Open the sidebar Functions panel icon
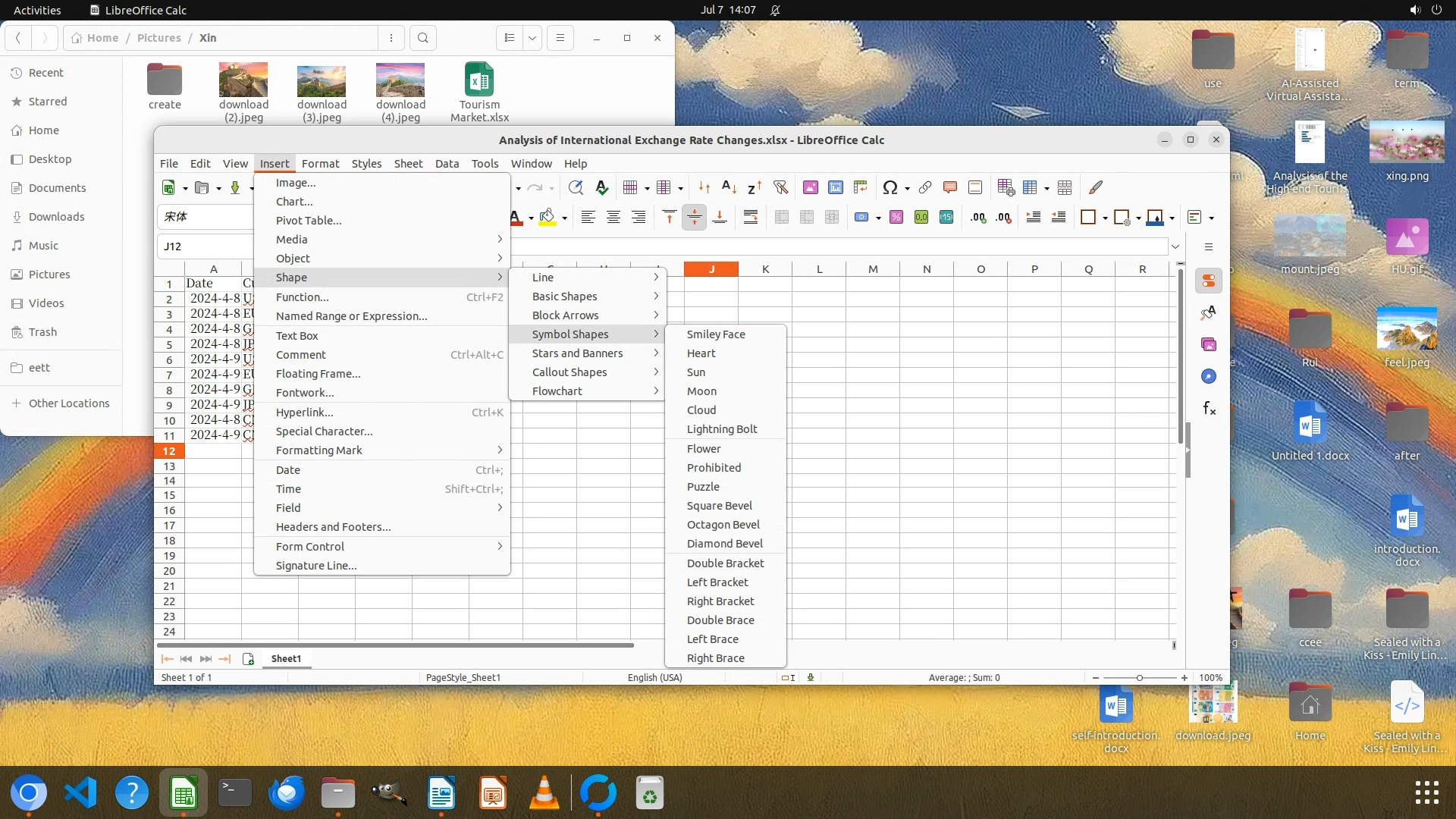The height and width of the screenshot is (819, 1456). [1209, 409]
